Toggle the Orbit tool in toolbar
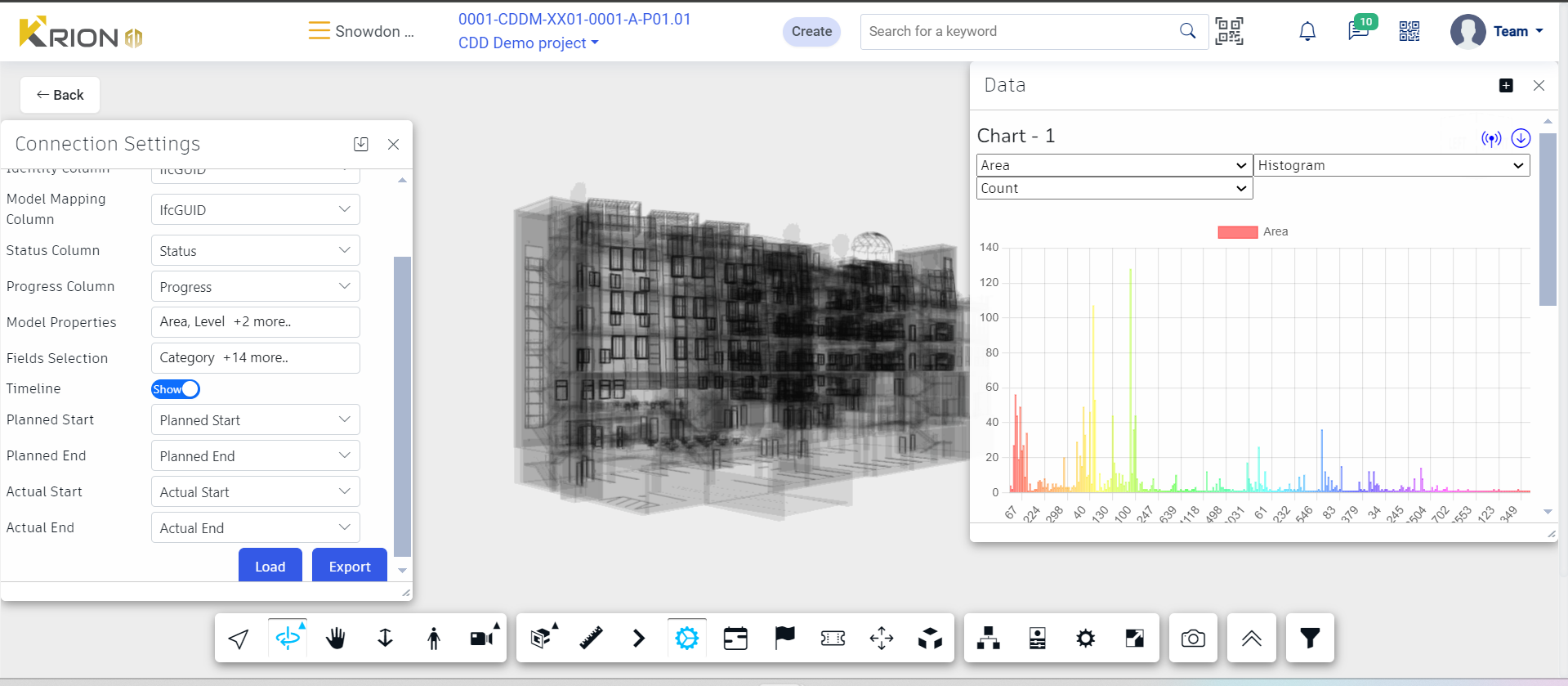The height and width of the screenshot is (686, 1568). point(288,638)
